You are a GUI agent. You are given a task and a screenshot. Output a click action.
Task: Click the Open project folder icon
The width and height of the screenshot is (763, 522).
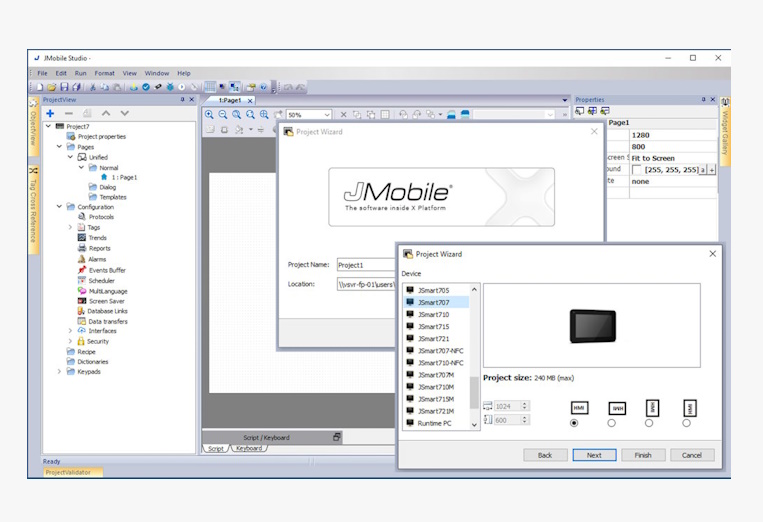[52, 87]
